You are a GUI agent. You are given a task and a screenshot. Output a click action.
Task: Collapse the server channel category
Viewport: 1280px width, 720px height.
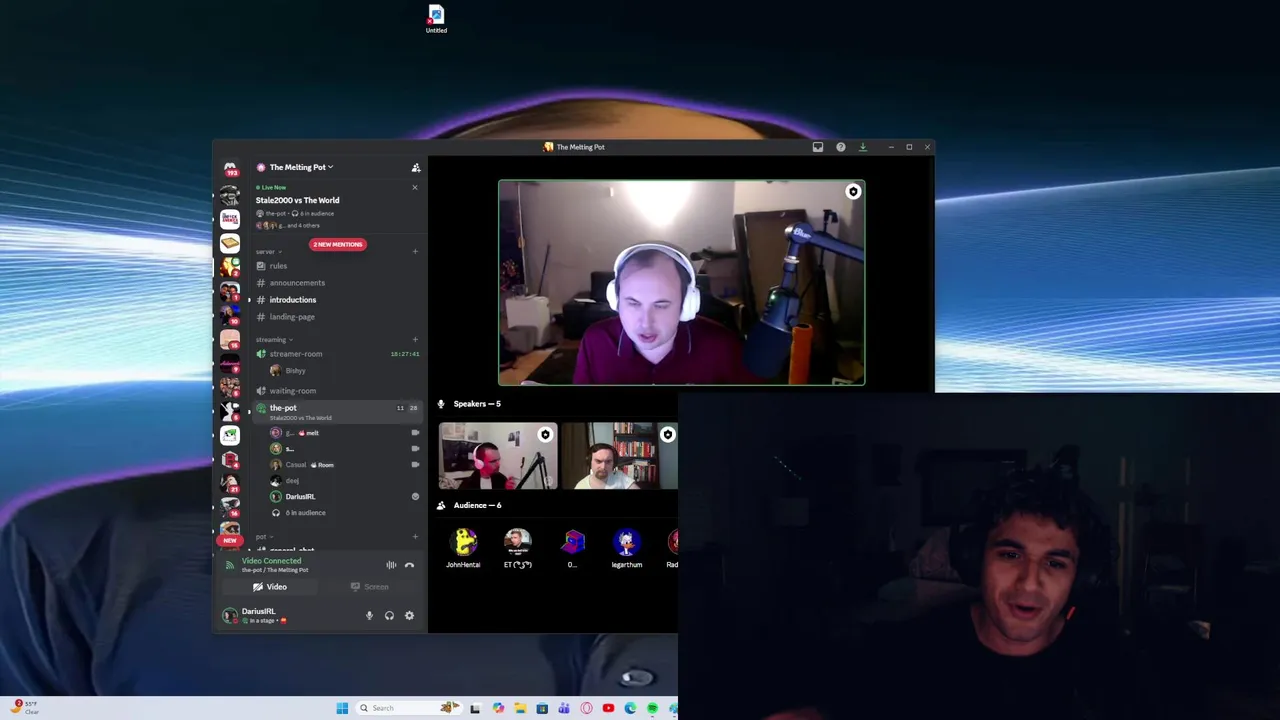coord(268,251)
